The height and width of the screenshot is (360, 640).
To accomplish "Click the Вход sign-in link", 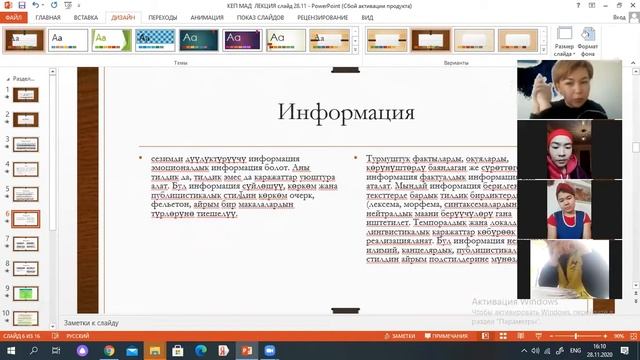I will pos(619,18).
